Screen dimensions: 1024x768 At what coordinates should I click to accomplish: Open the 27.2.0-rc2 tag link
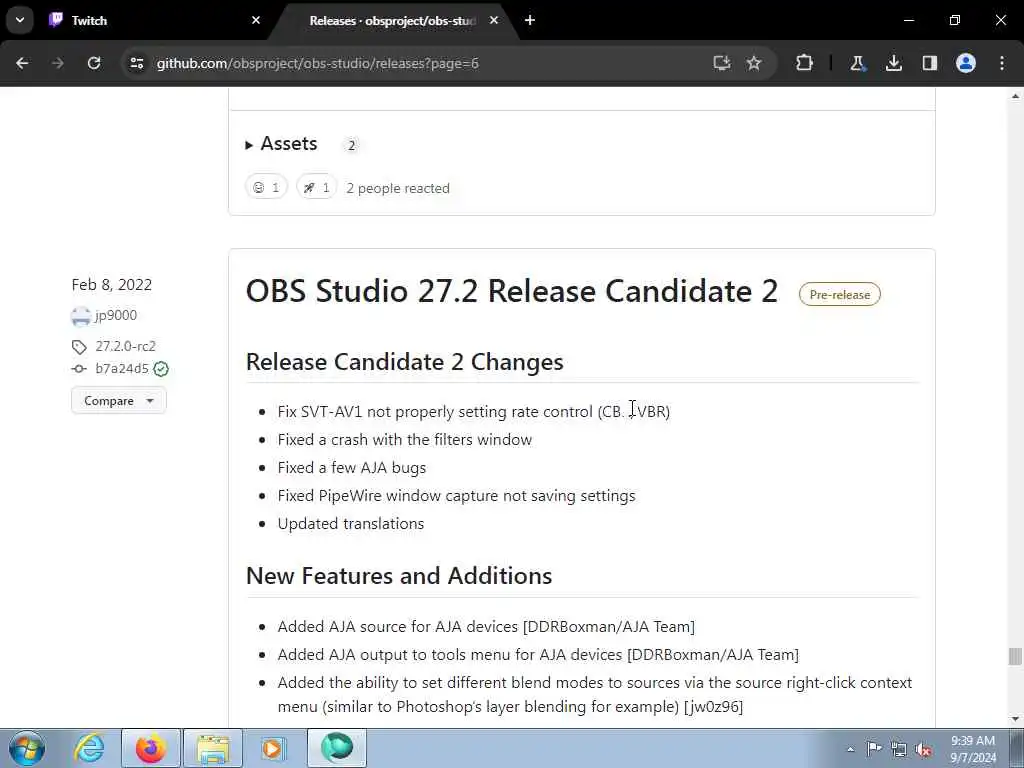[x=125, y=345]
